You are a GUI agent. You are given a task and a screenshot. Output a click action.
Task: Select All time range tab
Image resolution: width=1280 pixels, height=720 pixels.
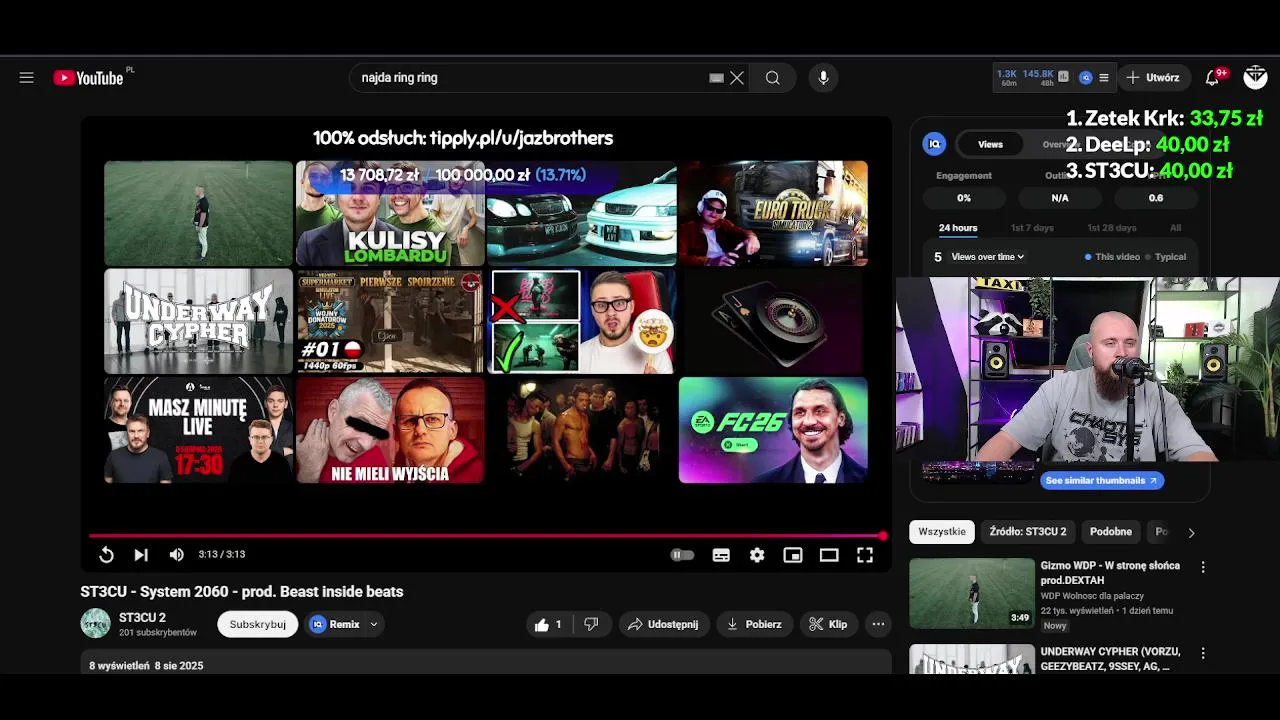(1176, 228)
